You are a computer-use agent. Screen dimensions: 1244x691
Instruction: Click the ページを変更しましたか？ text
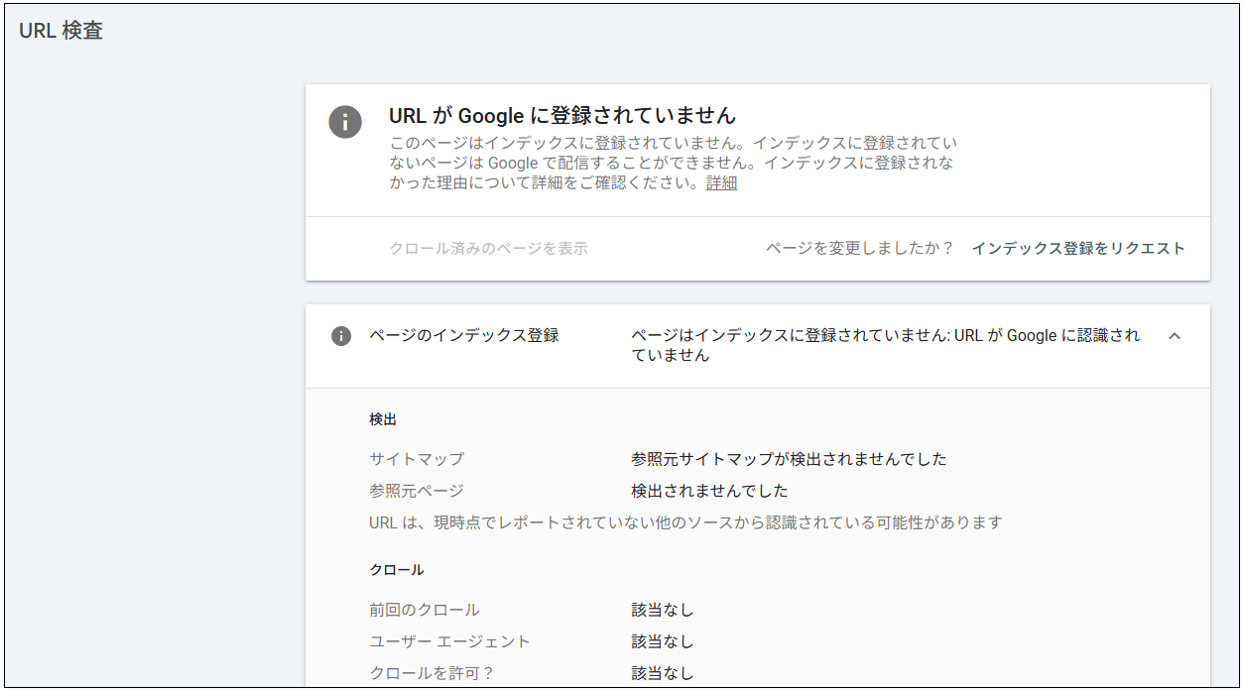[860, 248]
